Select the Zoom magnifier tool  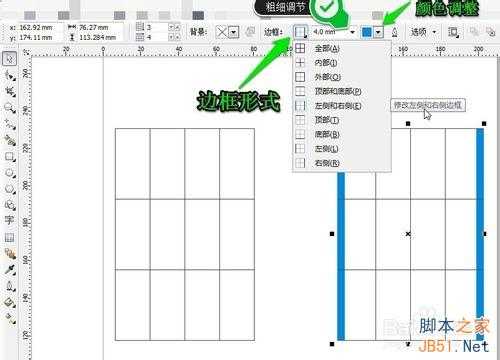pos(10,108)
